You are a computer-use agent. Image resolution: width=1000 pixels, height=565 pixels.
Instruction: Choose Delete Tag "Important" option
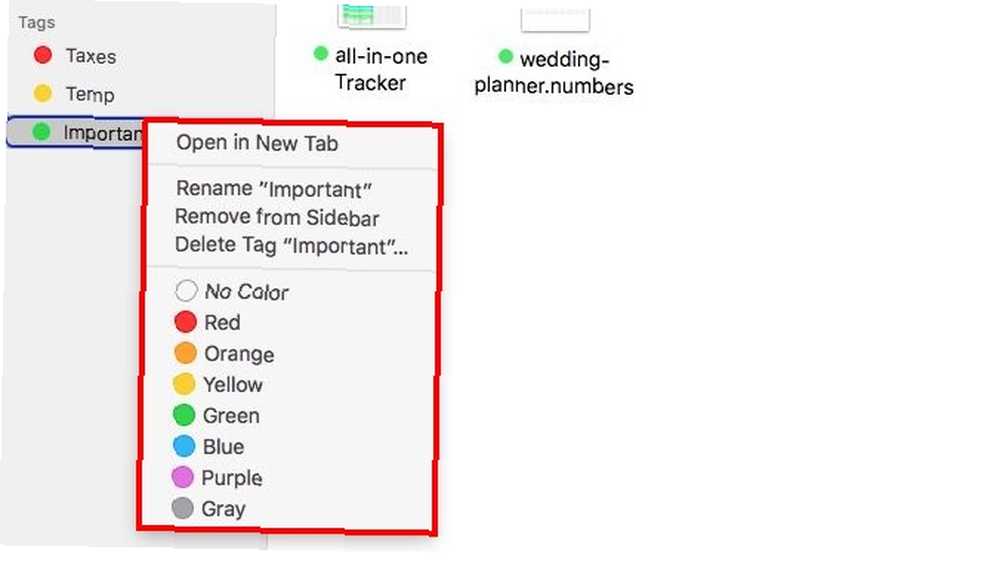pyautogui.click(x=291, y=246)
